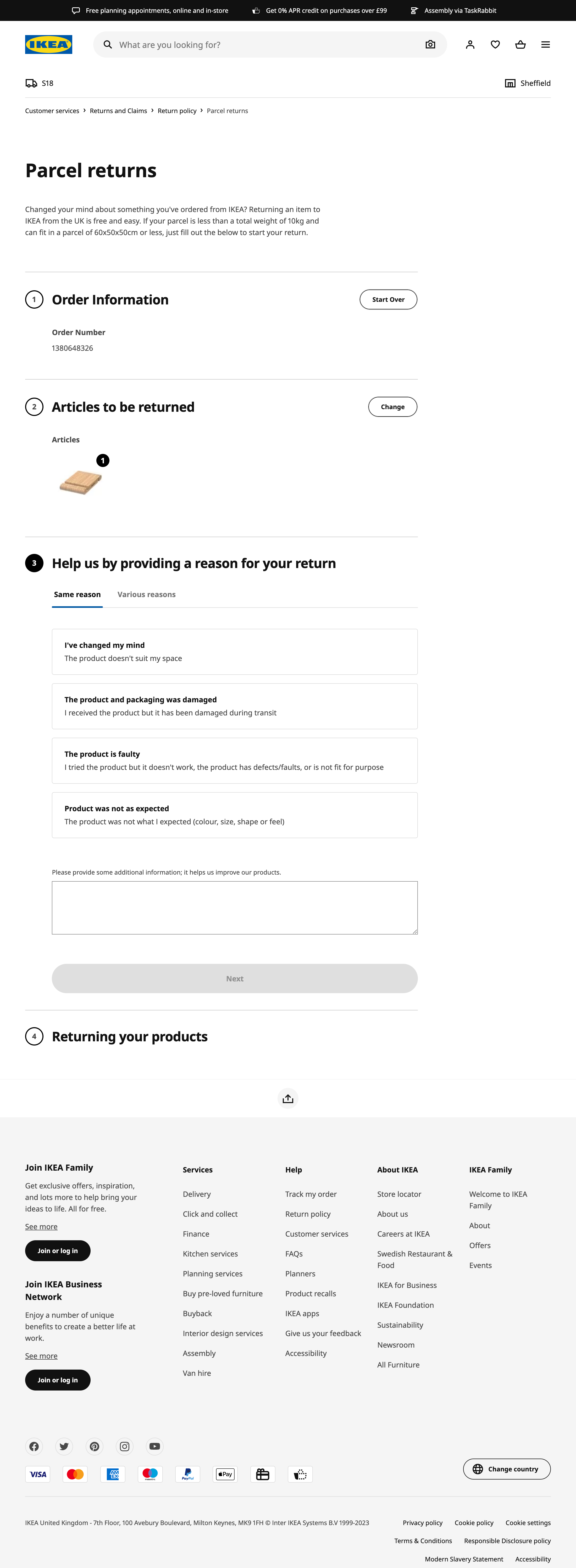The image size is (576, 1568).
Task: Open the Change country selector
Action: [x=507, y=1469]
